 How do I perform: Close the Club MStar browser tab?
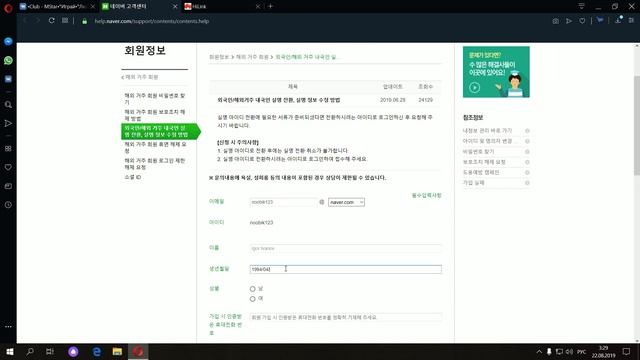[x=93, y=7]
